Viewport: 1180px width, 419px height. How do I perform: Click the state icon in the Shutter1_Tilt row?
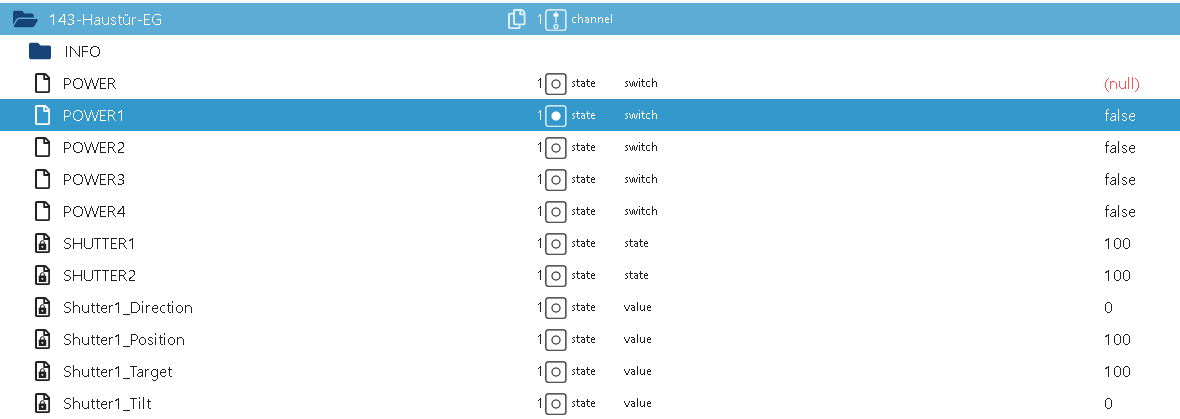tap(556, 404)
